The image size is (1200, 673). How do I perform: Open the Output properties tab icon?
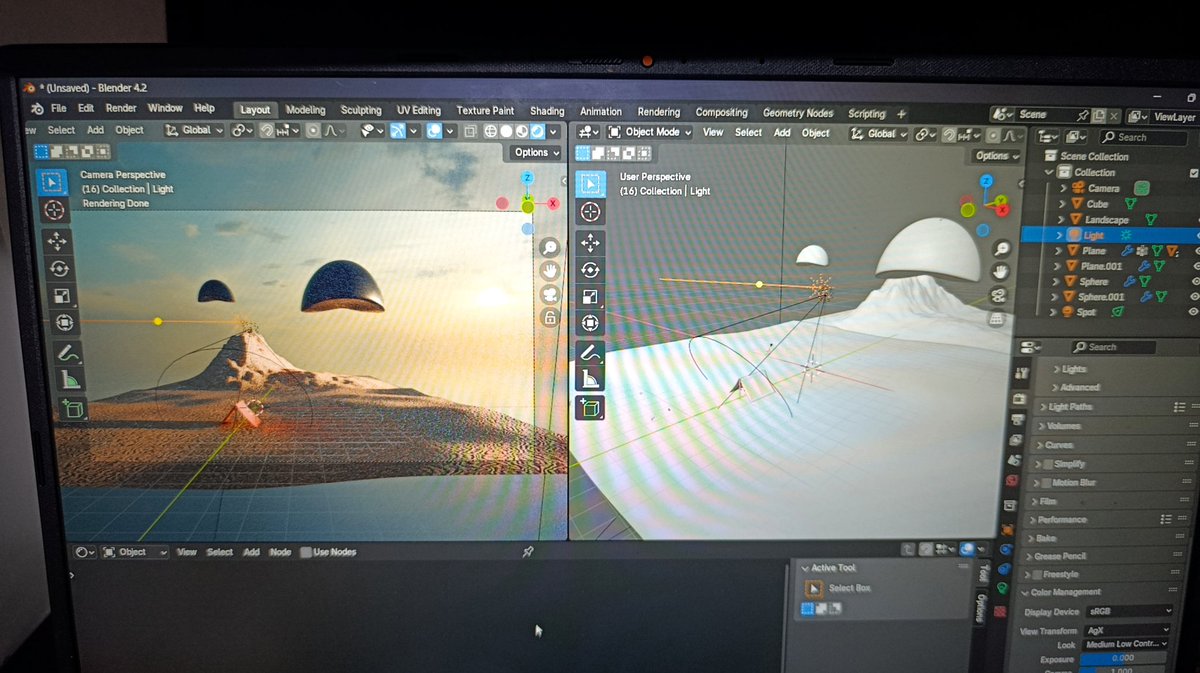point(1016,421)
